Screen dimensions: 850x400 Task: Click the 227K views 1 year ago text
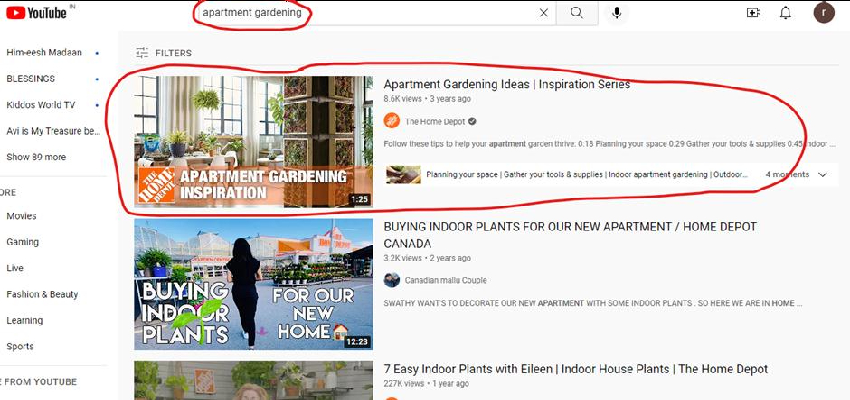pos(426,384)
